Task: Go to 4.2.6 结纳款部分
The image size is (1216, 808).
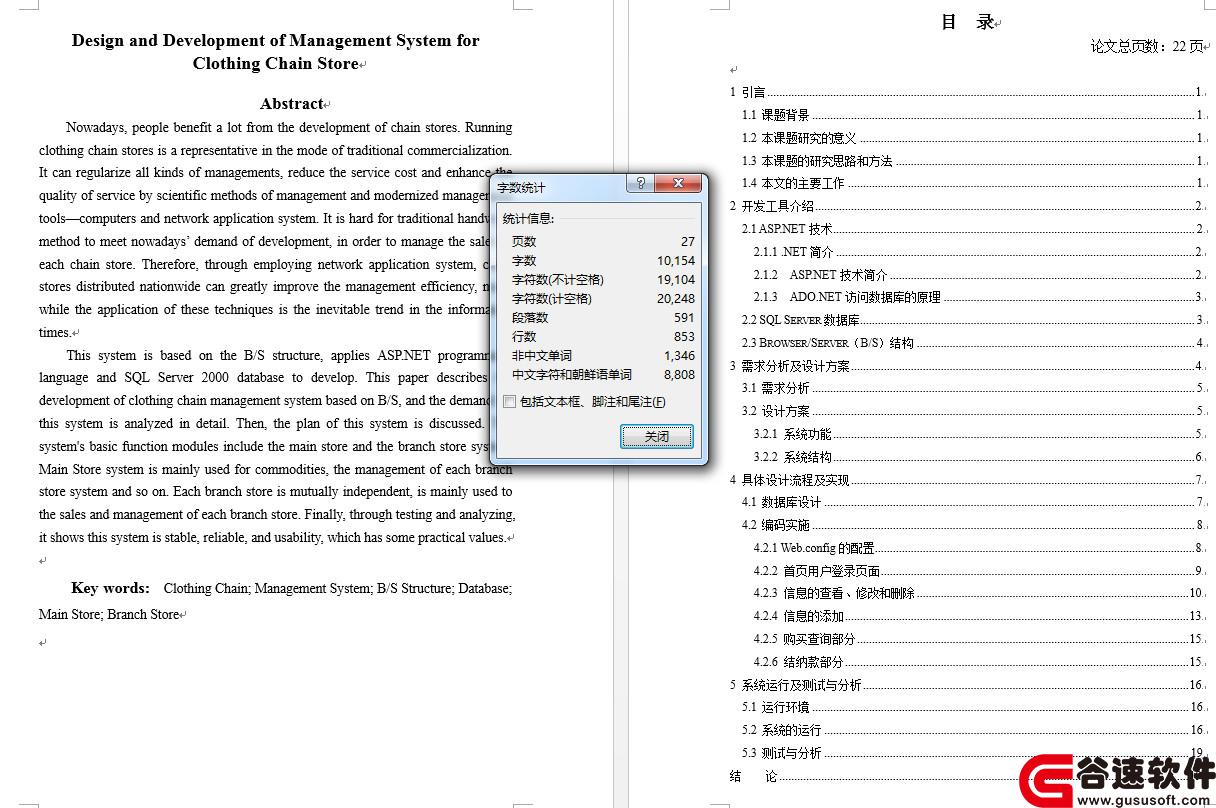Action: click(979, 662)
